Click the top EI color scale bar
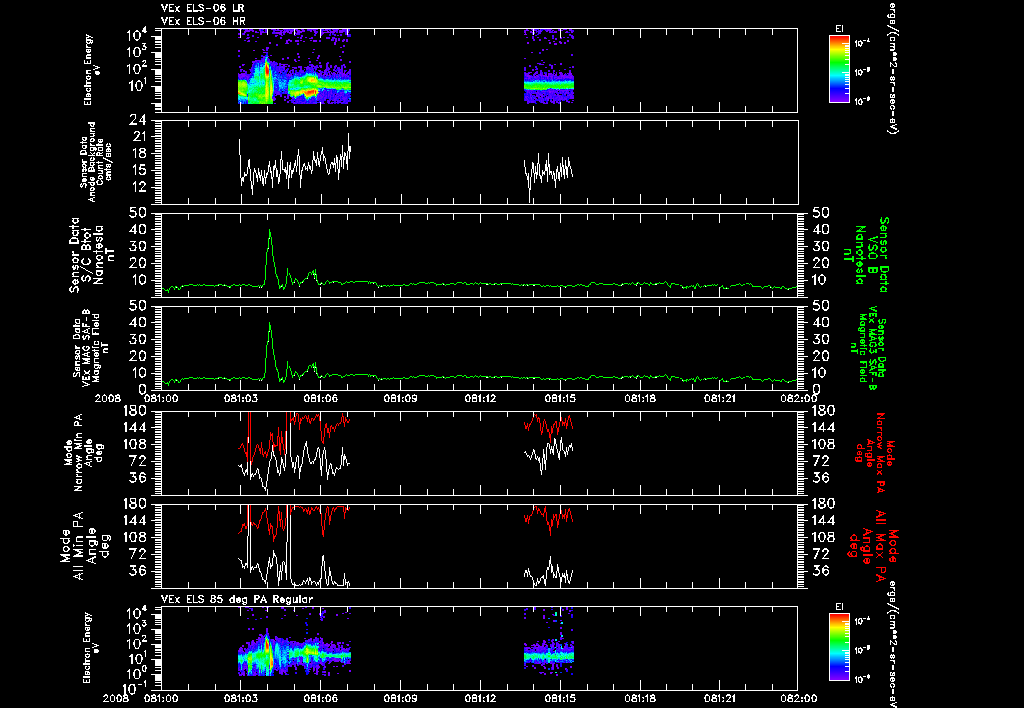The height and width of the screenshot is (708, 1024). (x=839, y=69)
